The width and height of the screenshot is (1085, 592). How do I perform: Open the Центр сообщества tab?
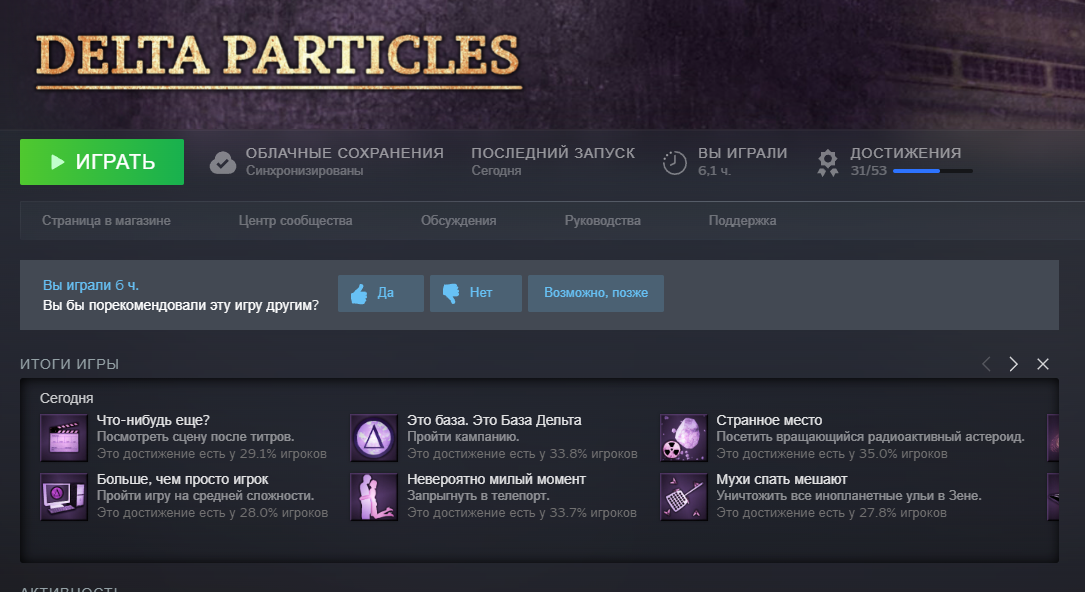(295, 221)
